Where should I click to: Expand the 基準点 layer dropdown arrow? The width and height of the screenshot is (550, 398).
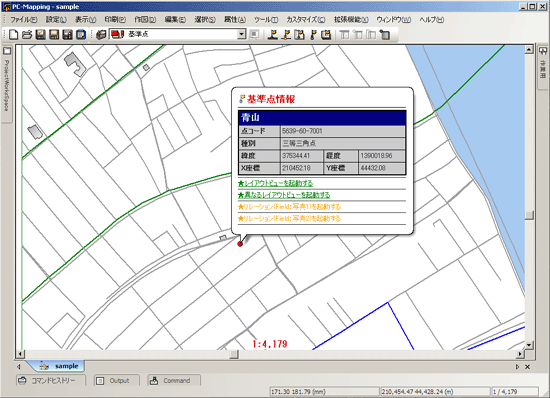241,34
